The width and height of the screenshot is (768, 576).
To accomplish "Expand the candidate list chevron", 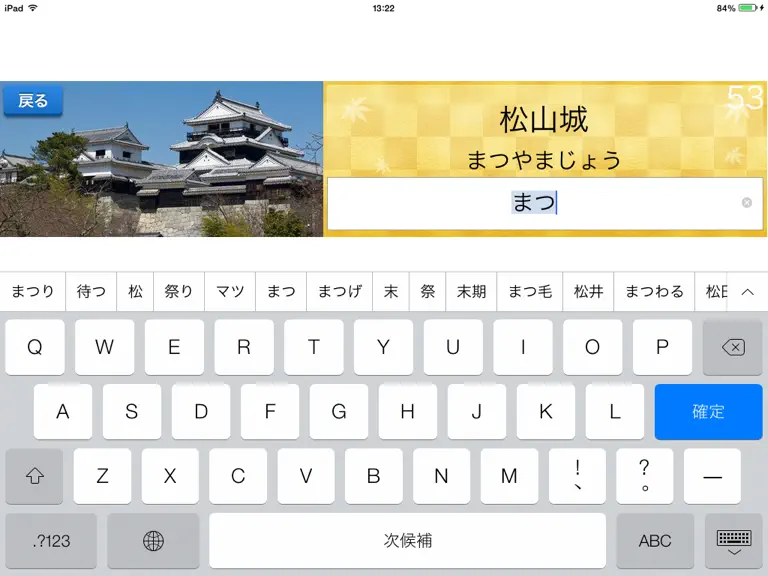I will point(747,292).
